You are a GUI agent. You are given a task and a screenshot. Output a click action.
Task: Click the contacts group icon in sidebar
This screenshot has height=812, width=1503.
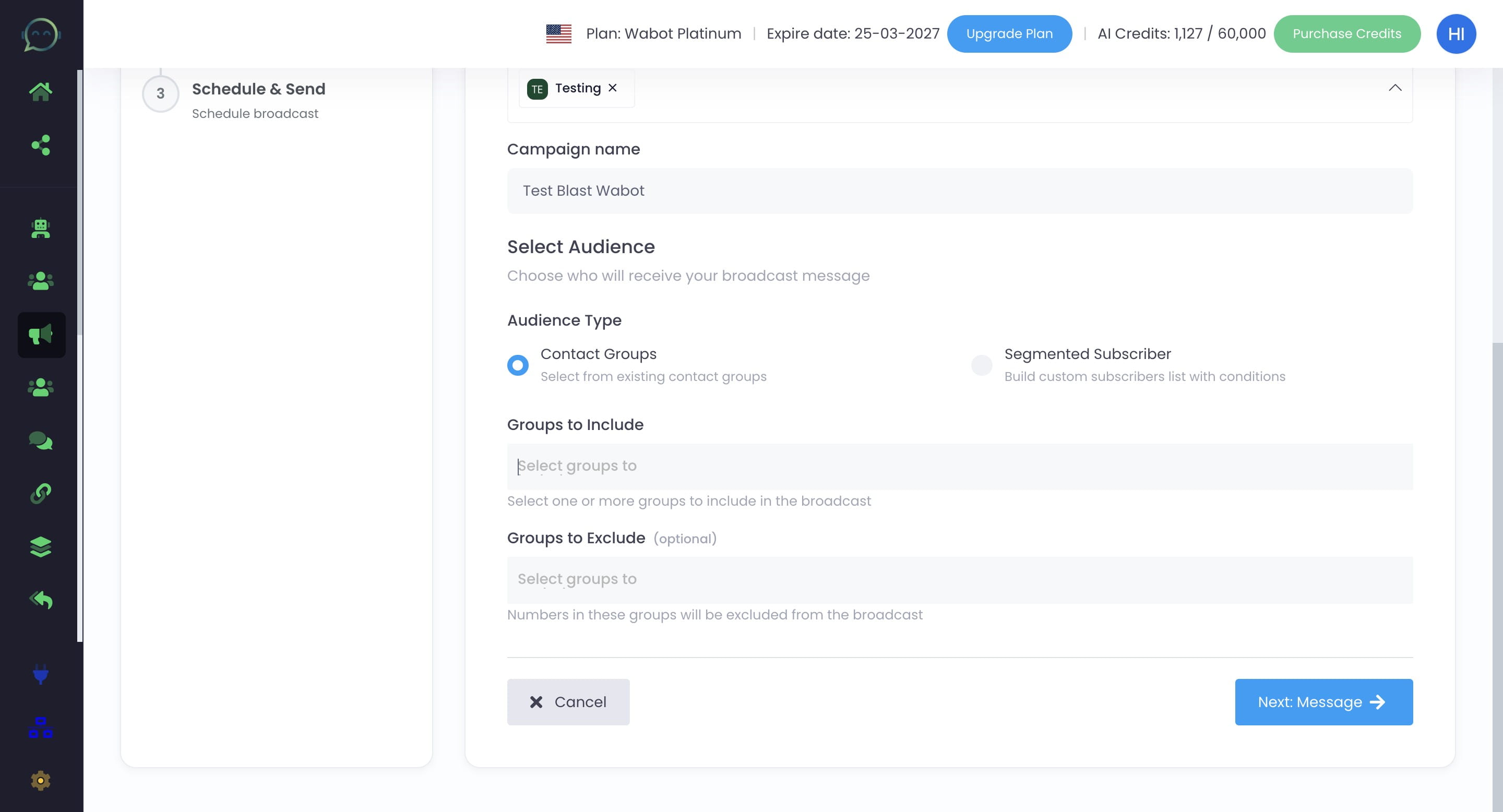(41, 281)
